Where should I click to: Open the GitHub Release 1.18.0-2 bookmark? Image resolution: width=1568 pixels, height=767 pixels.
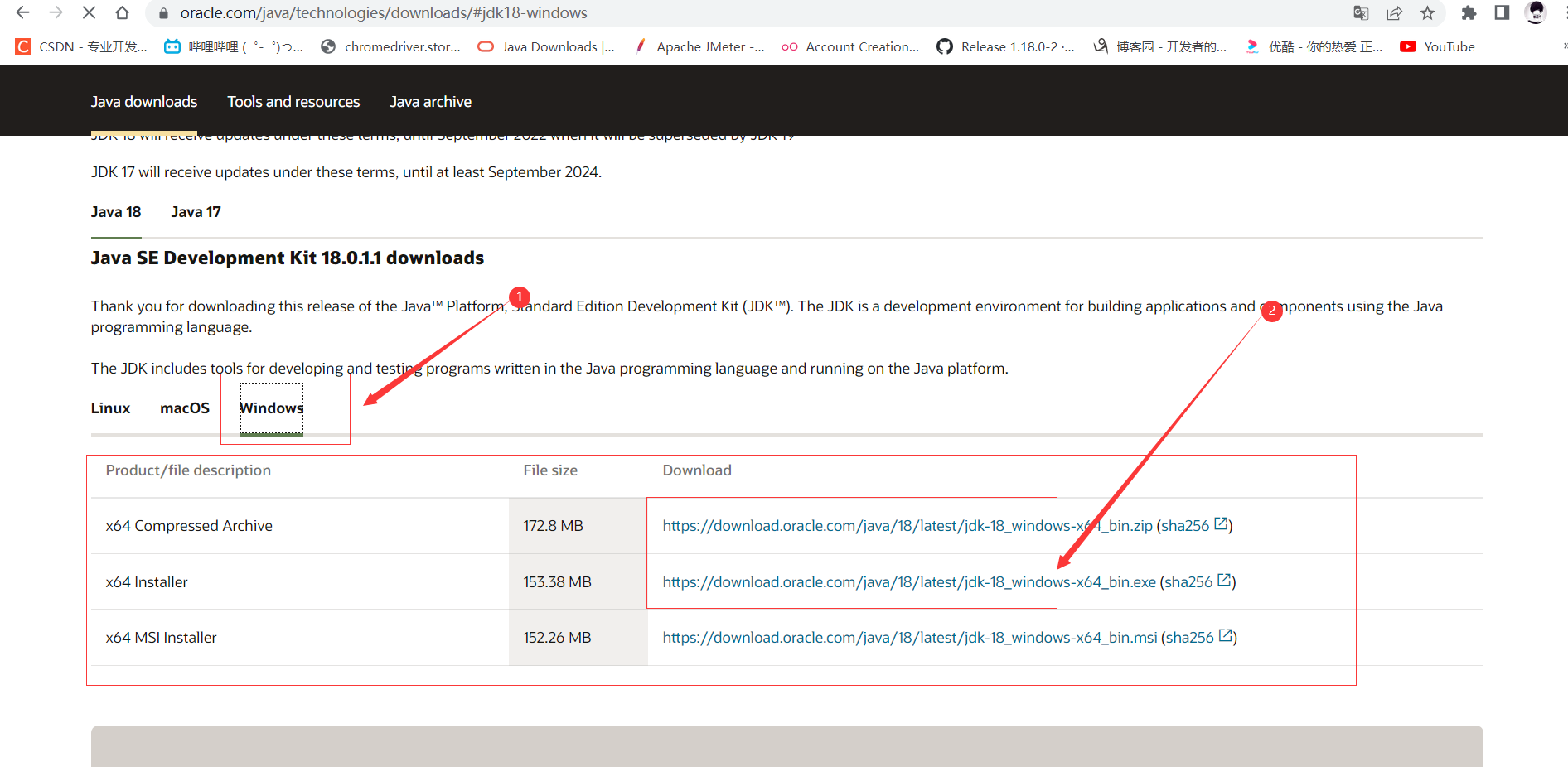click(1005, 47)
